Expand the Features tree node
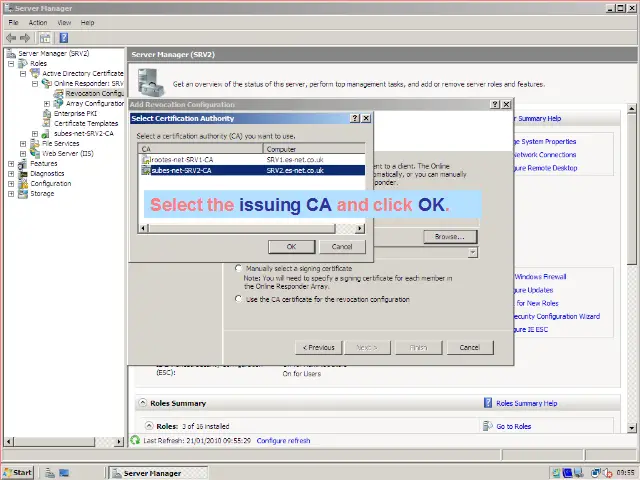 point(11,164)
